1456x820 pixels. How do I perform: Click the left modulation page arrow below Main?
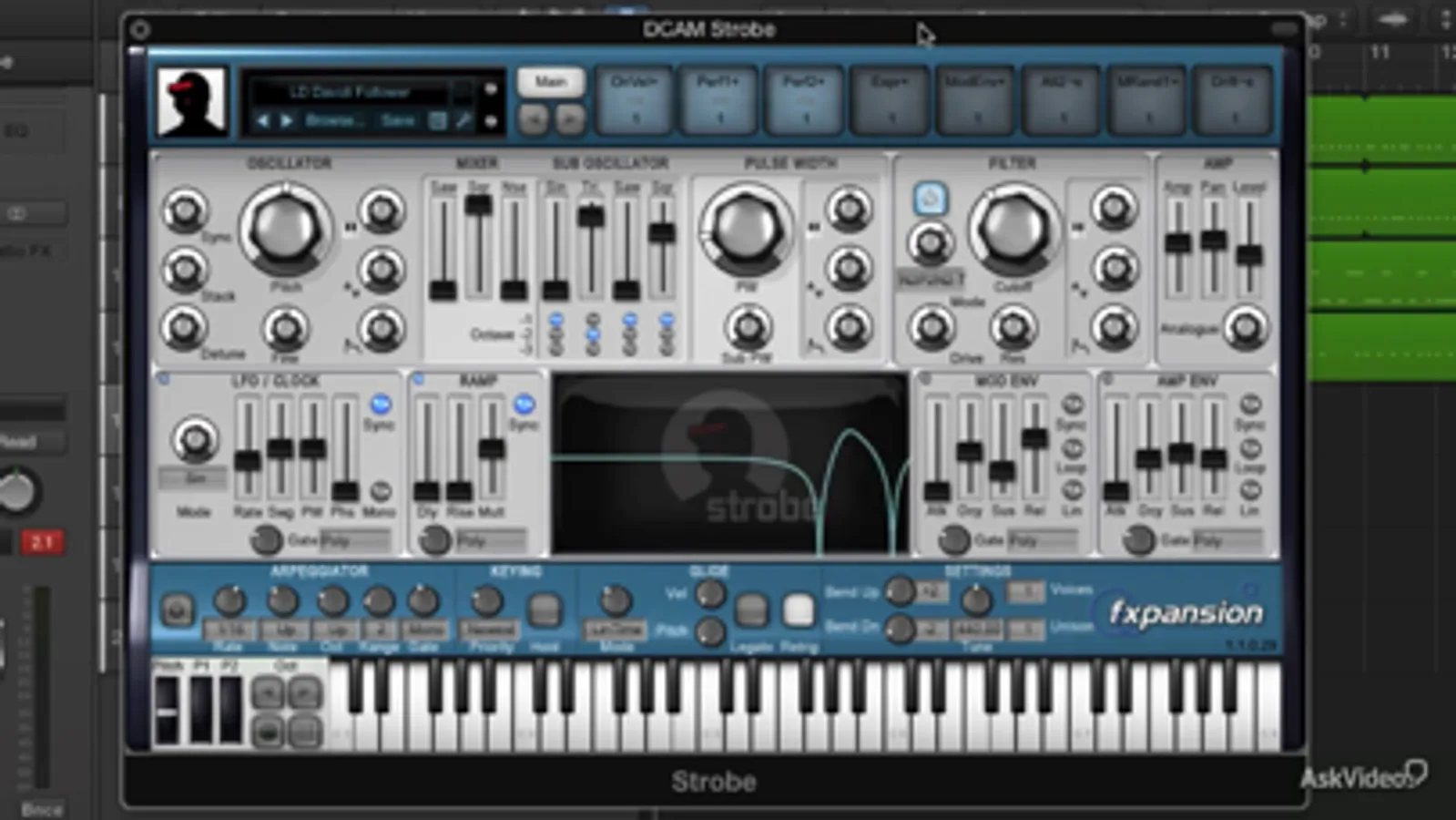[x=534, y=119]
